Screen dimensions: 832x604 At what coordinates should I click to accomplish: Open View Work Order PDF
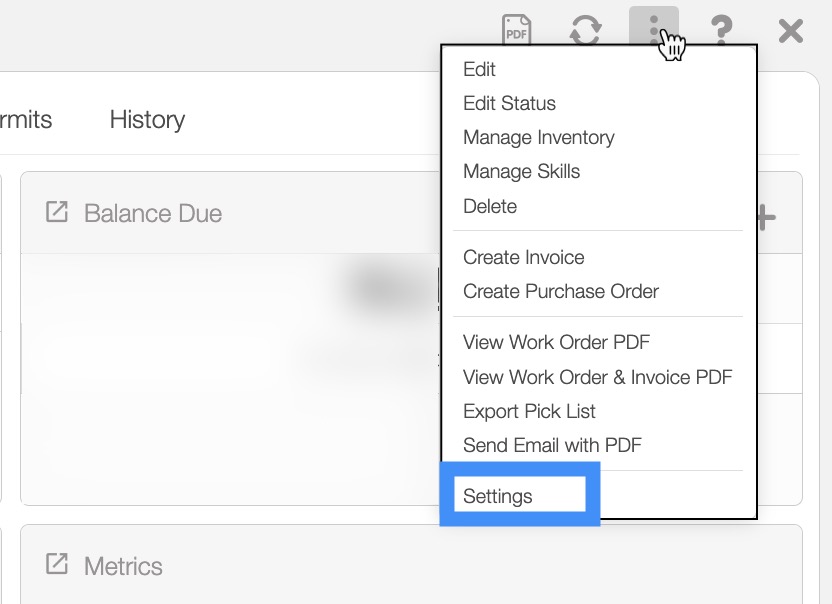tap(556, 343)
